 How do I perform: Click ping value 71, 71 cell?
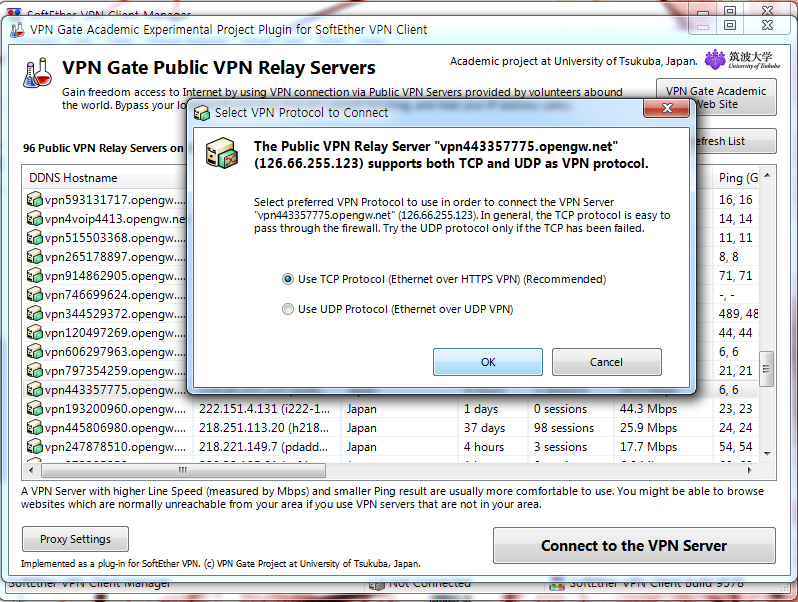[735, 276]
